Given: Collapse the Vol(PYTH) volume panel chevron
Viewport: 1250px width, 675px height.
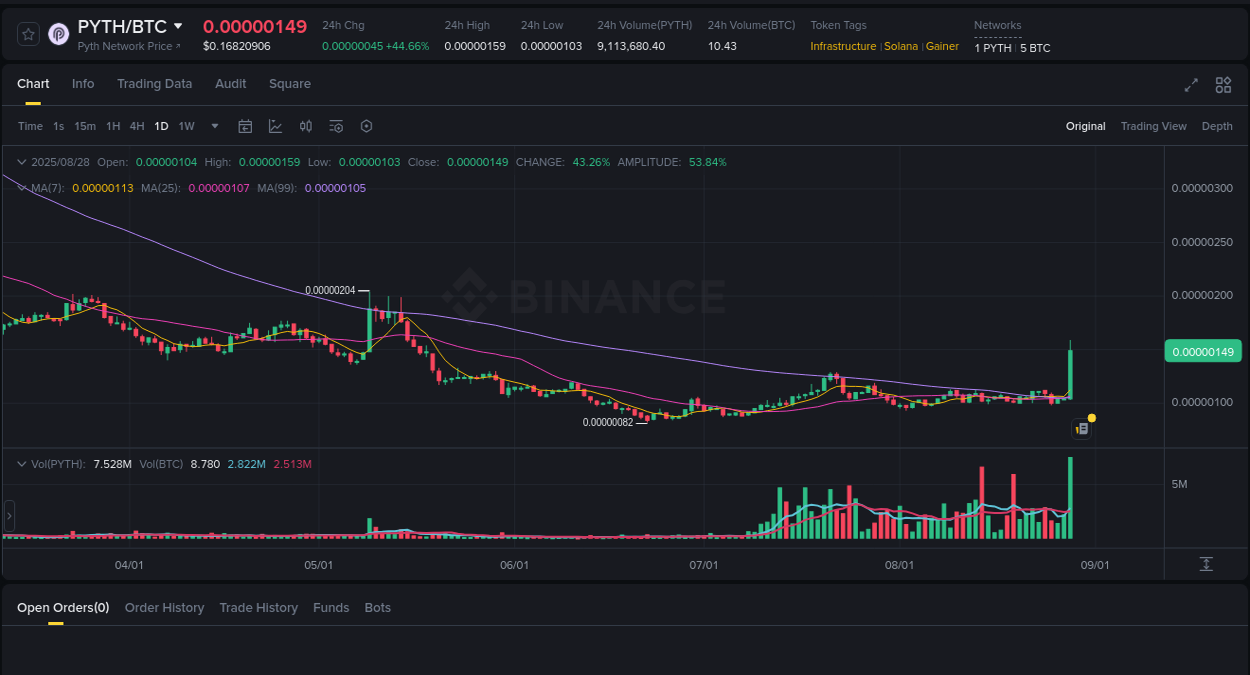Looking at the screenshot, I should pyautogui.click(x=20, y=463).
